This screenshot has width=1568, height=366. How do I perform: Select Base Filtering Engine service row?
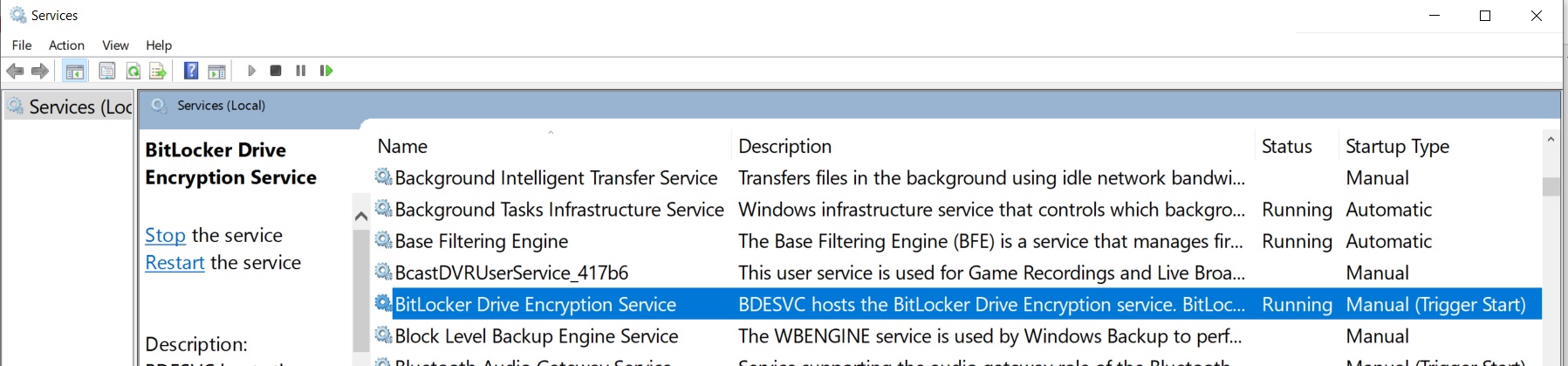[x=482, y=242]
